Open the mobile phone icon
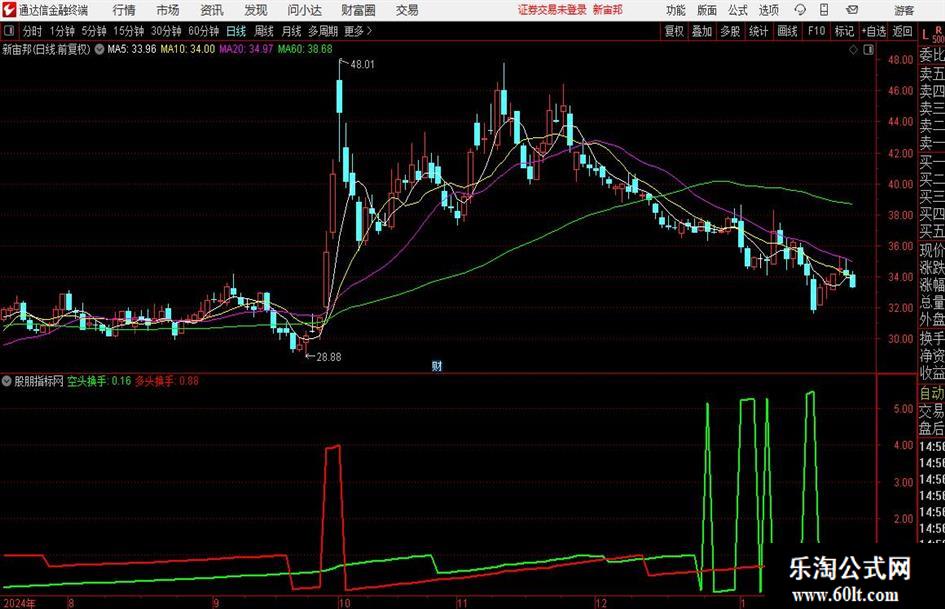 pyautogui.click(x=824, y=10)
